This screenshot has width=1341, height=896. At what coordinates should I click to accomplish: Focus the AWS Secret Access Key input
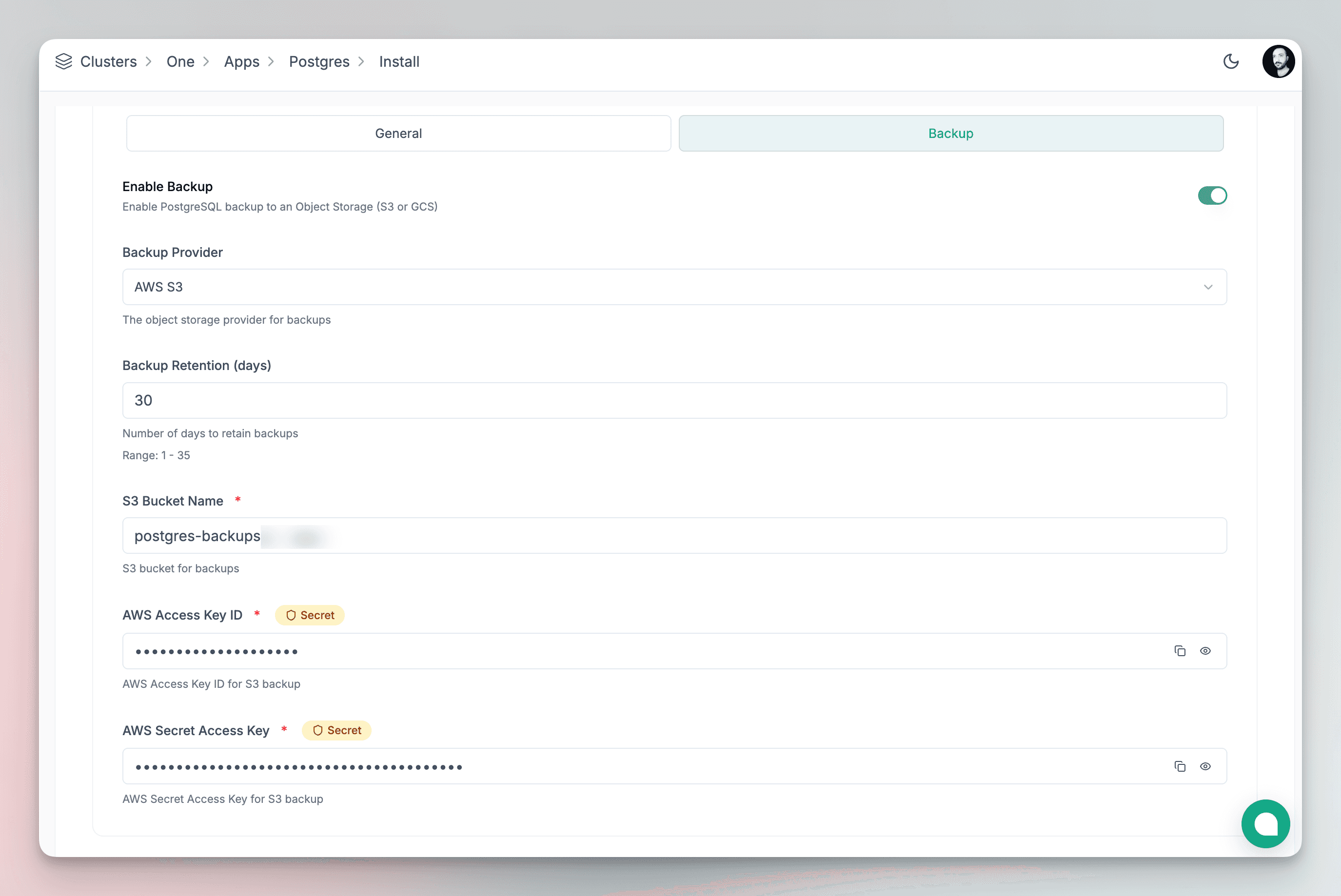(x=674, y=766)
